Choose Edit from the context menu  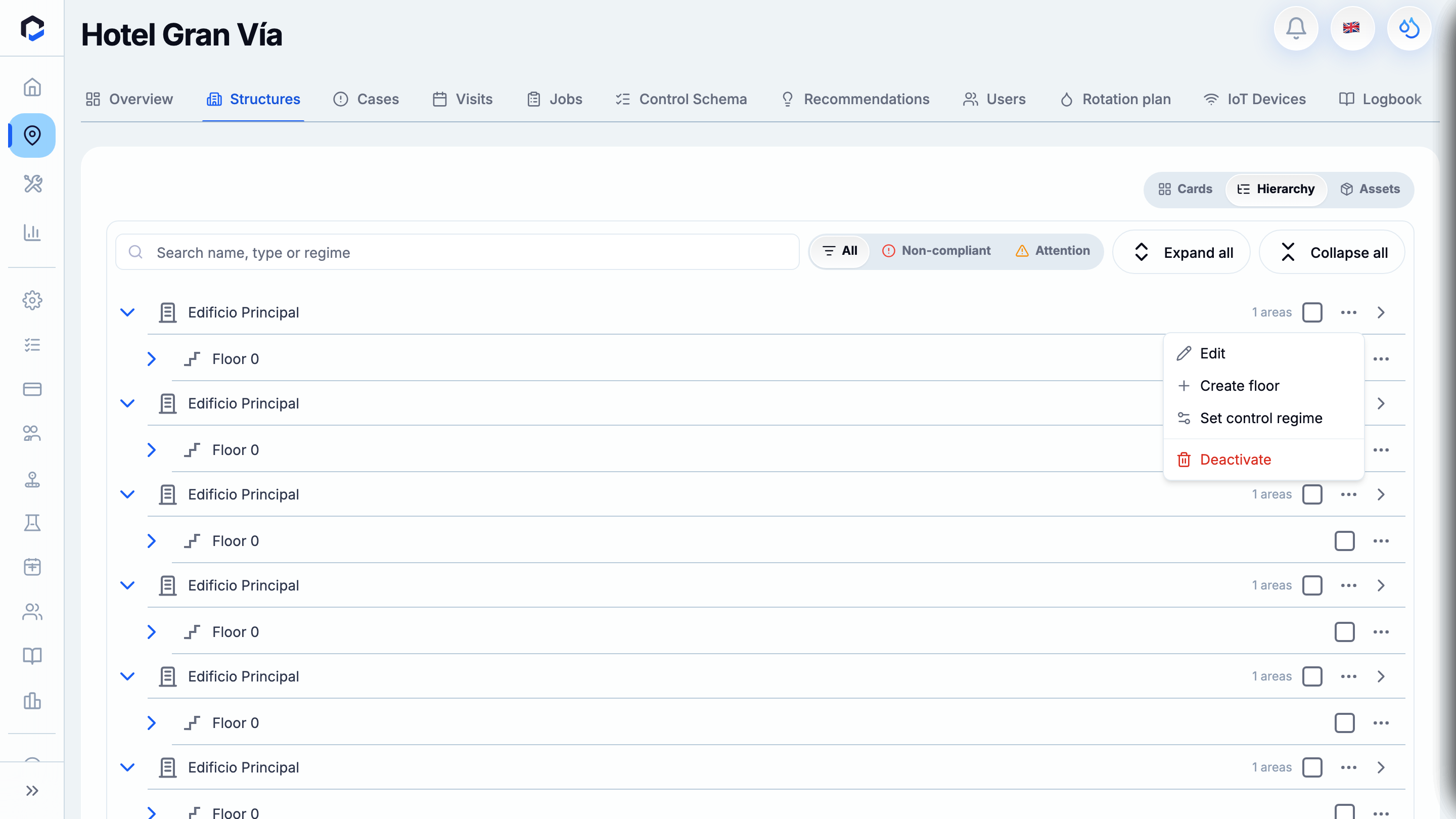pyautogui.click(x=1264, y=353)
